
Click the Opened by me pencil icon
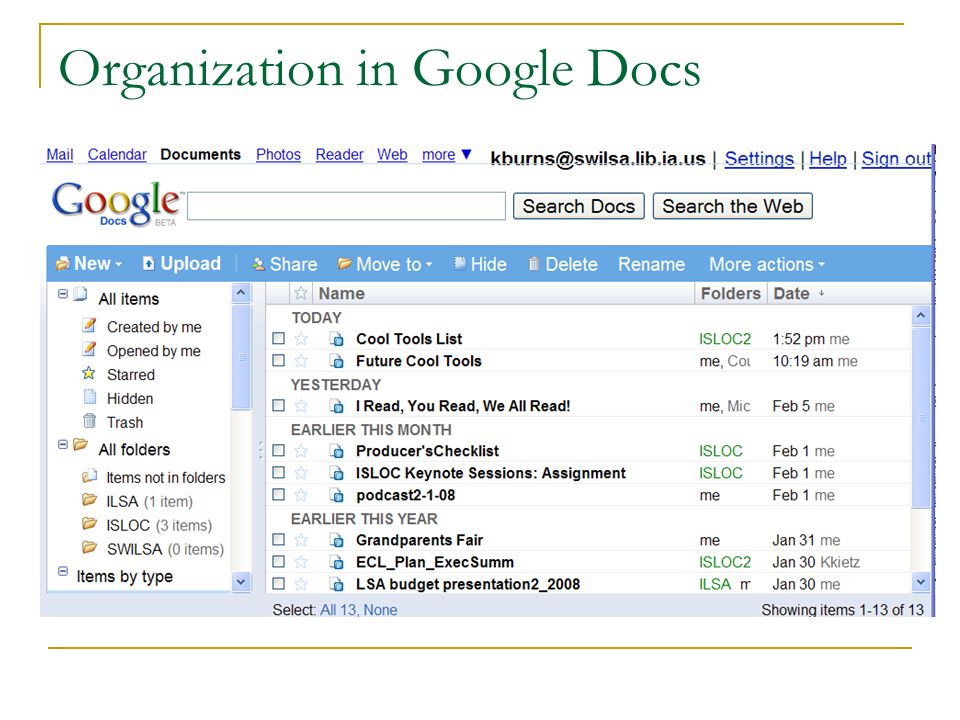point(89,349)
